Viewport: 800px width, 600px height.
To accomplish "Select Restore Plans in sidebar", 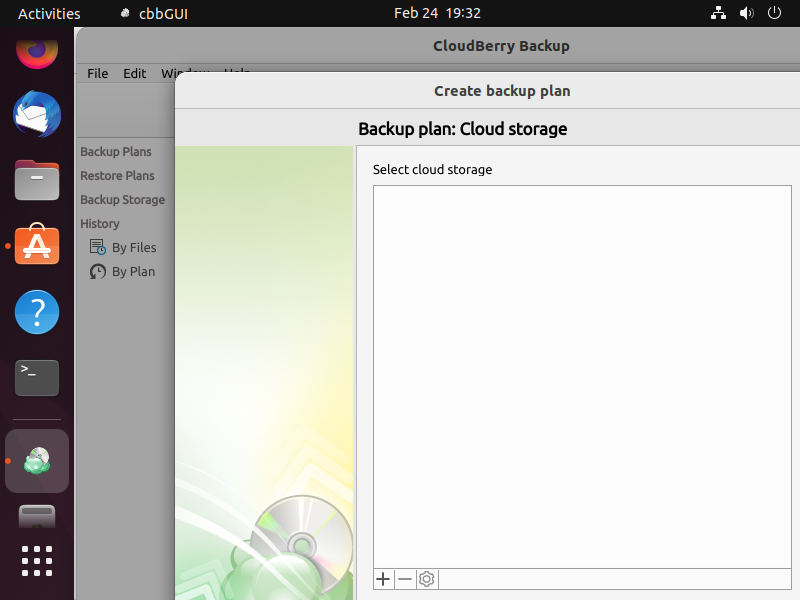I will pos(117,176).
